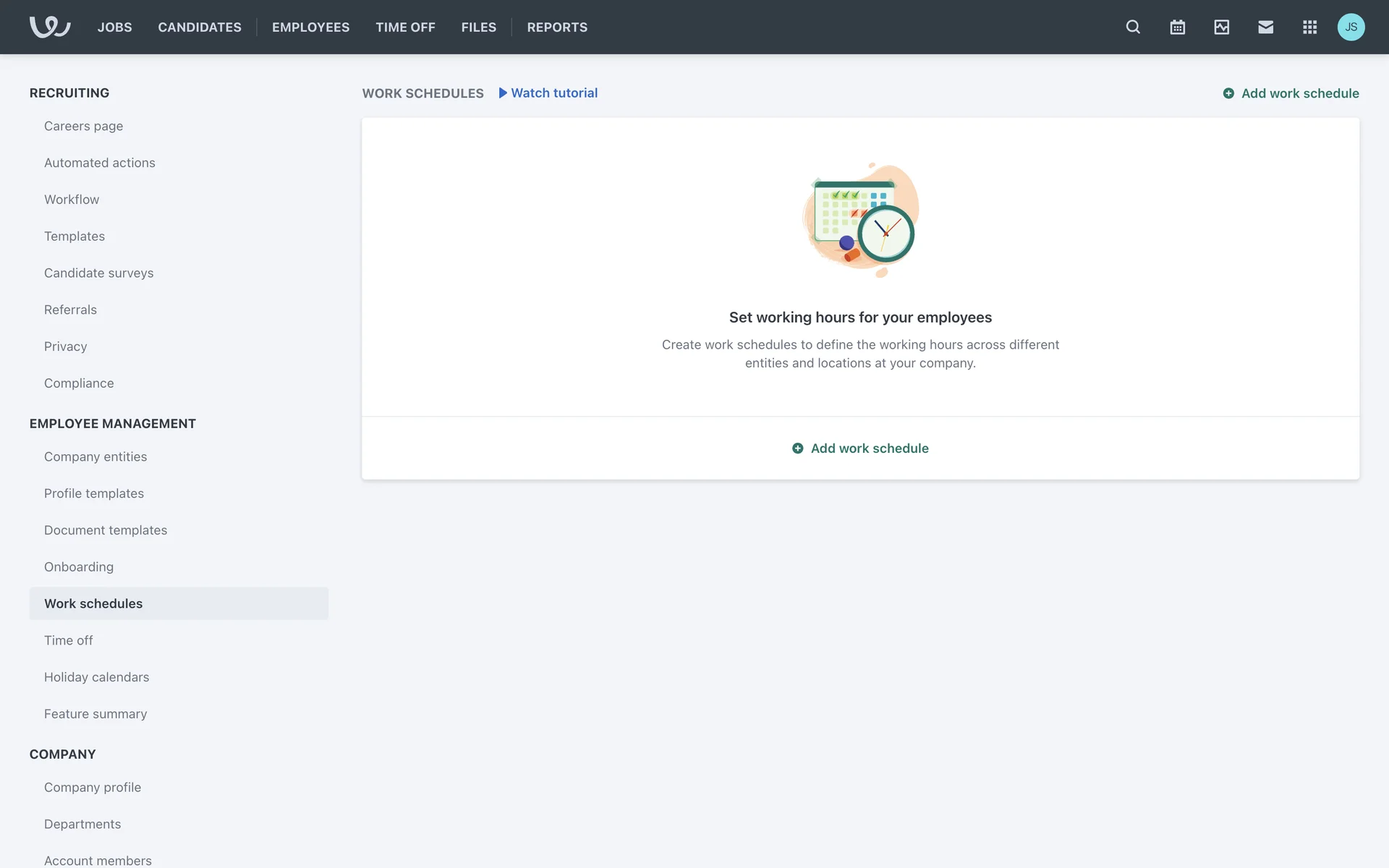The width and height of the screenshot is (1389, 868).
Task: Open the apps grid icon
Action: [x=1309, y=27]
